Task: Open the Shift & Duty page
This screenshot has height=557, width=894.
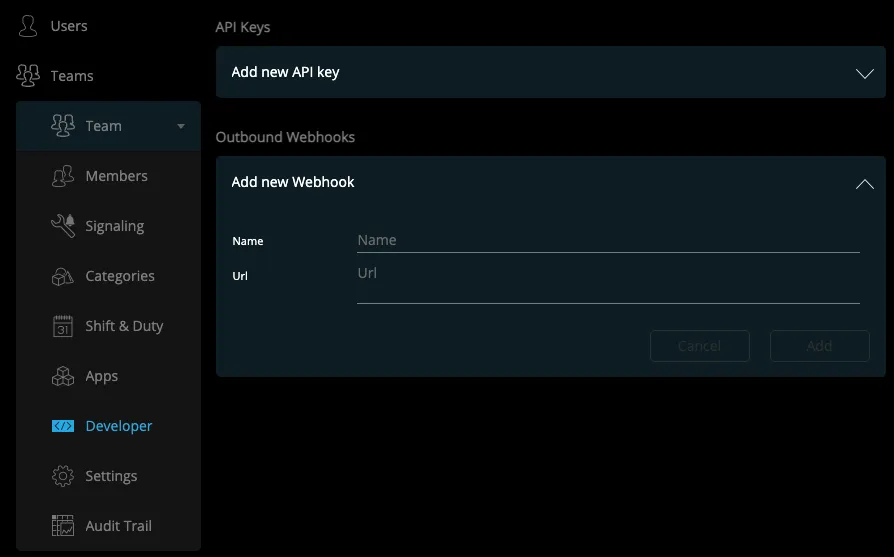Action: [x=124, y=326]
